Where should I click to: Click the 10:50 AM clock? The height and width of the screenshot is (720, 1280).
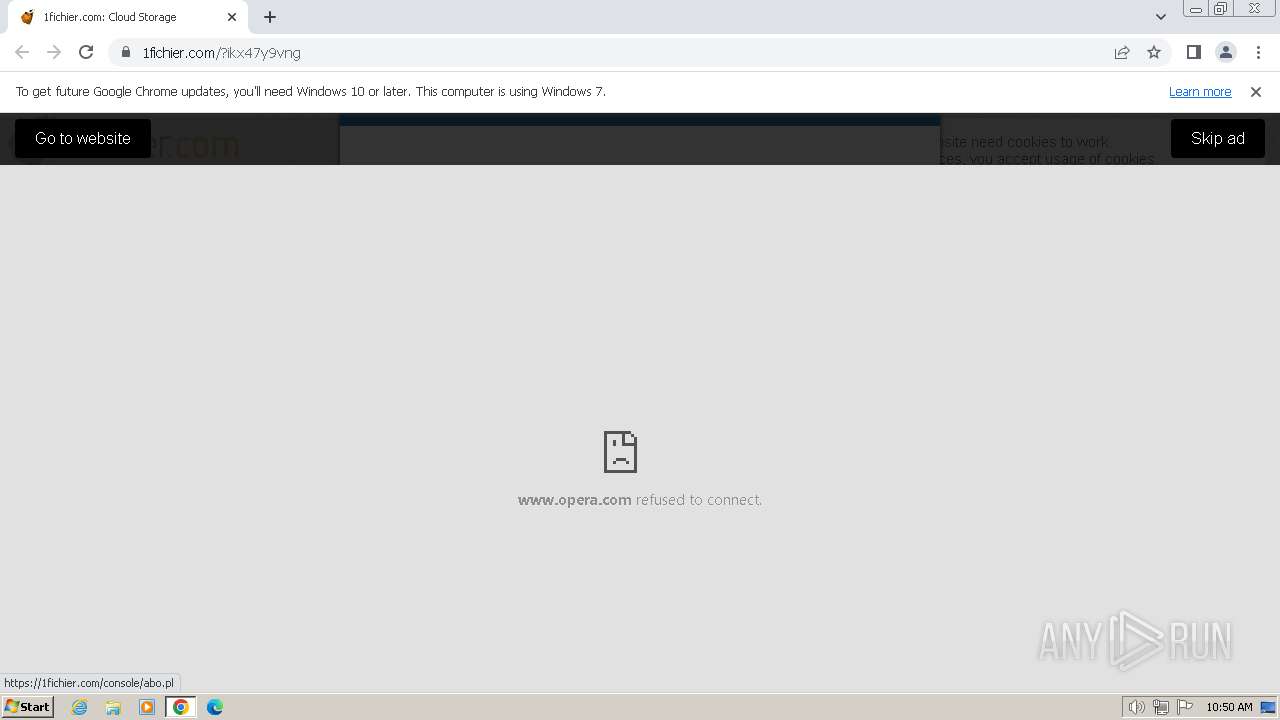pos(1229,707)
